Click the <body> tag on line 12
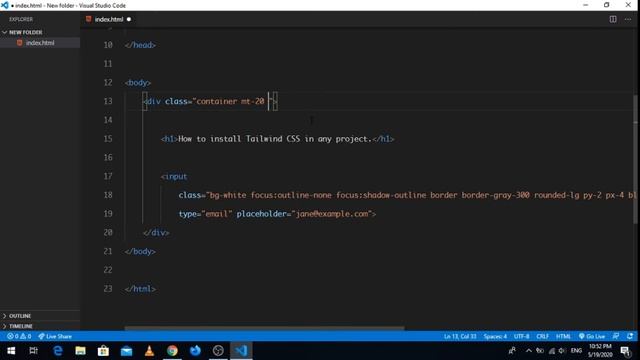 point(138,82)
